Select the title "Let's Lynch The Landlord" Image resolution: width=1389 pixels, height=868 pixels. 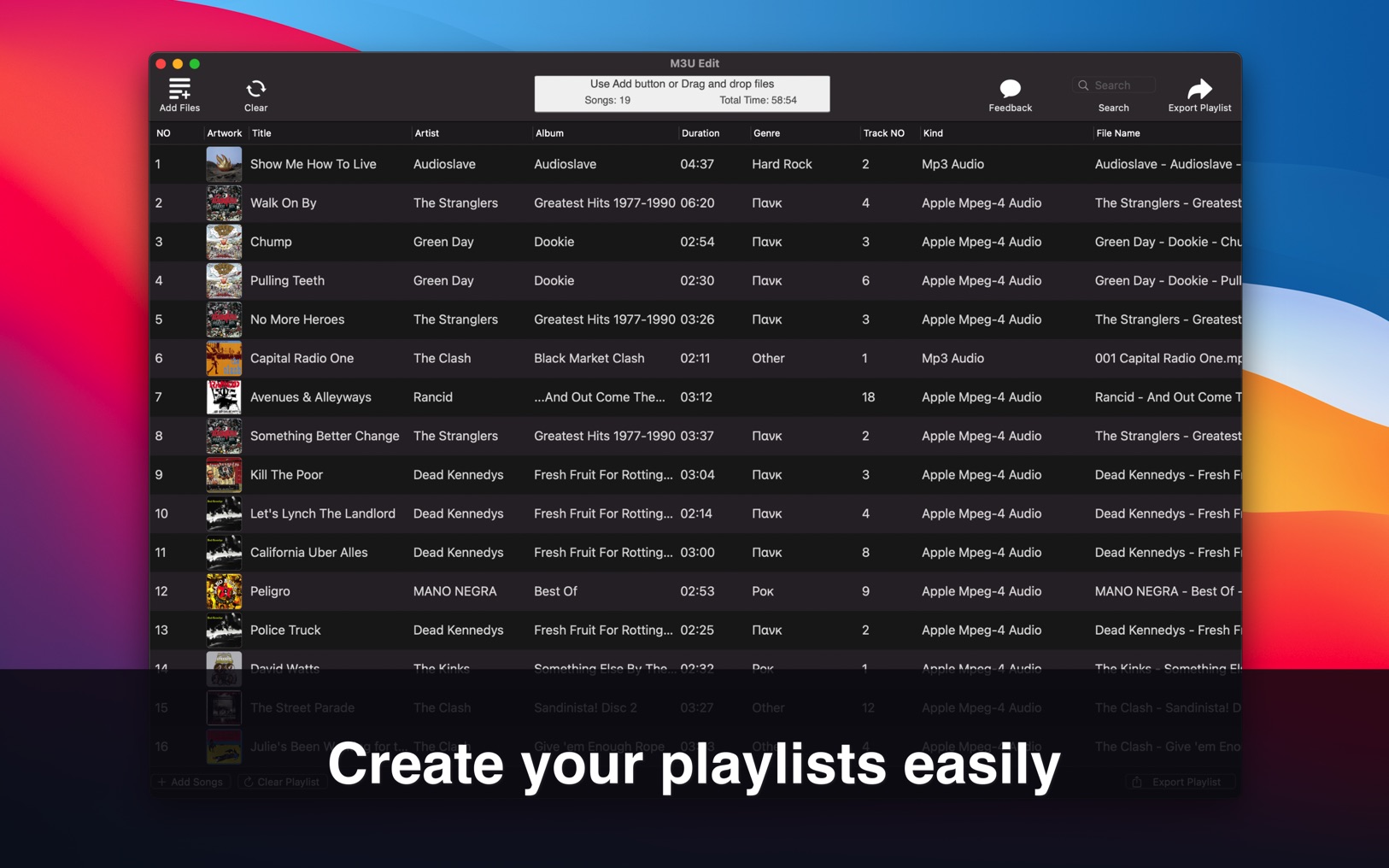[x=323, y=514]
